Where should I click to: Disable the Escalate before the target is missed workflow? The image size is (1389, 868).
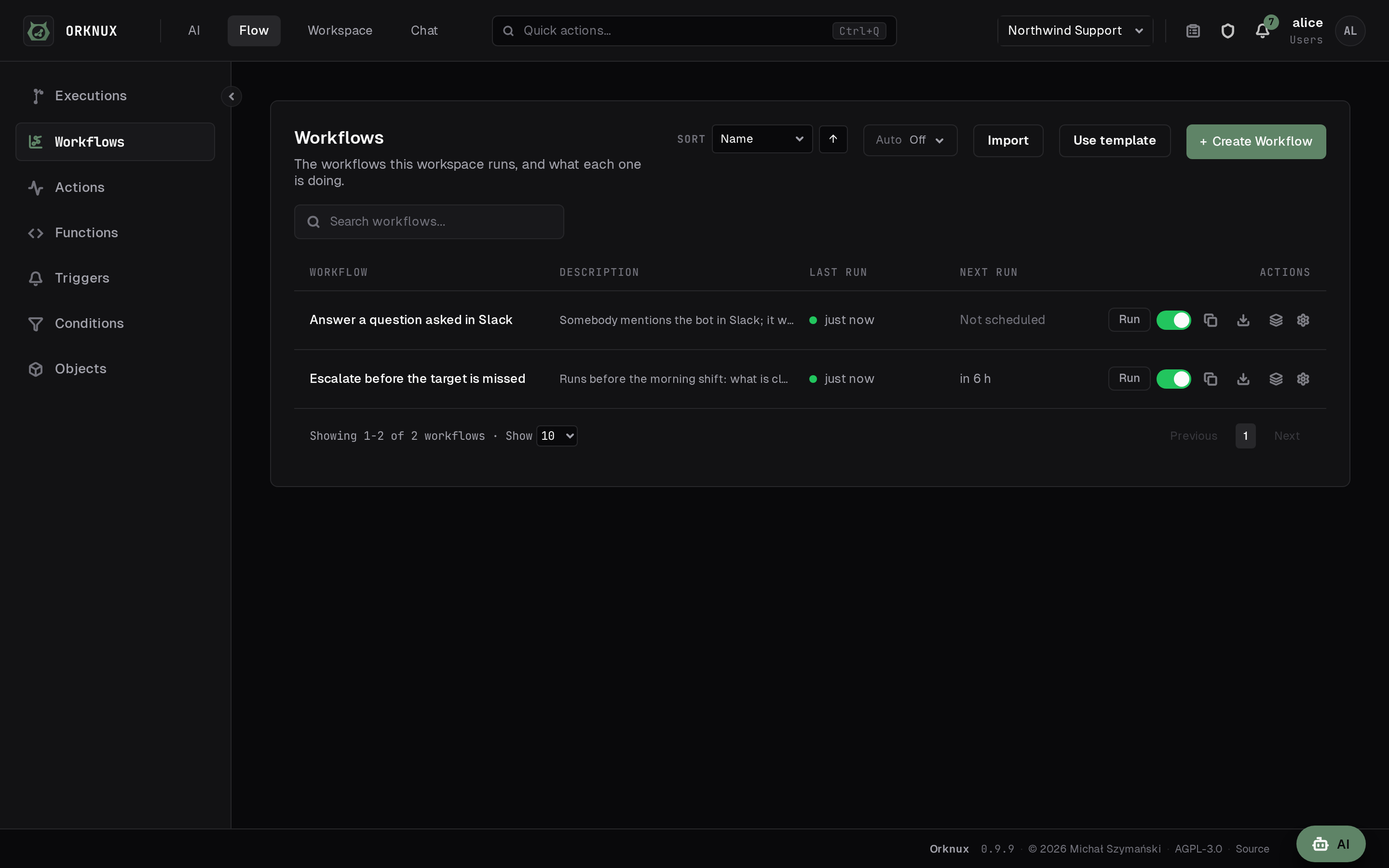point(1174,379)
